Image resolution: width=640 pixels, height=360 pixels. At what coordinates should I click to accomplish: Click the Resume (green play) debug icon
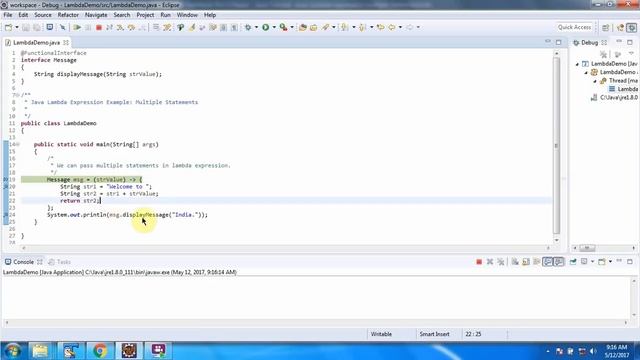click(x=77, y=27)
